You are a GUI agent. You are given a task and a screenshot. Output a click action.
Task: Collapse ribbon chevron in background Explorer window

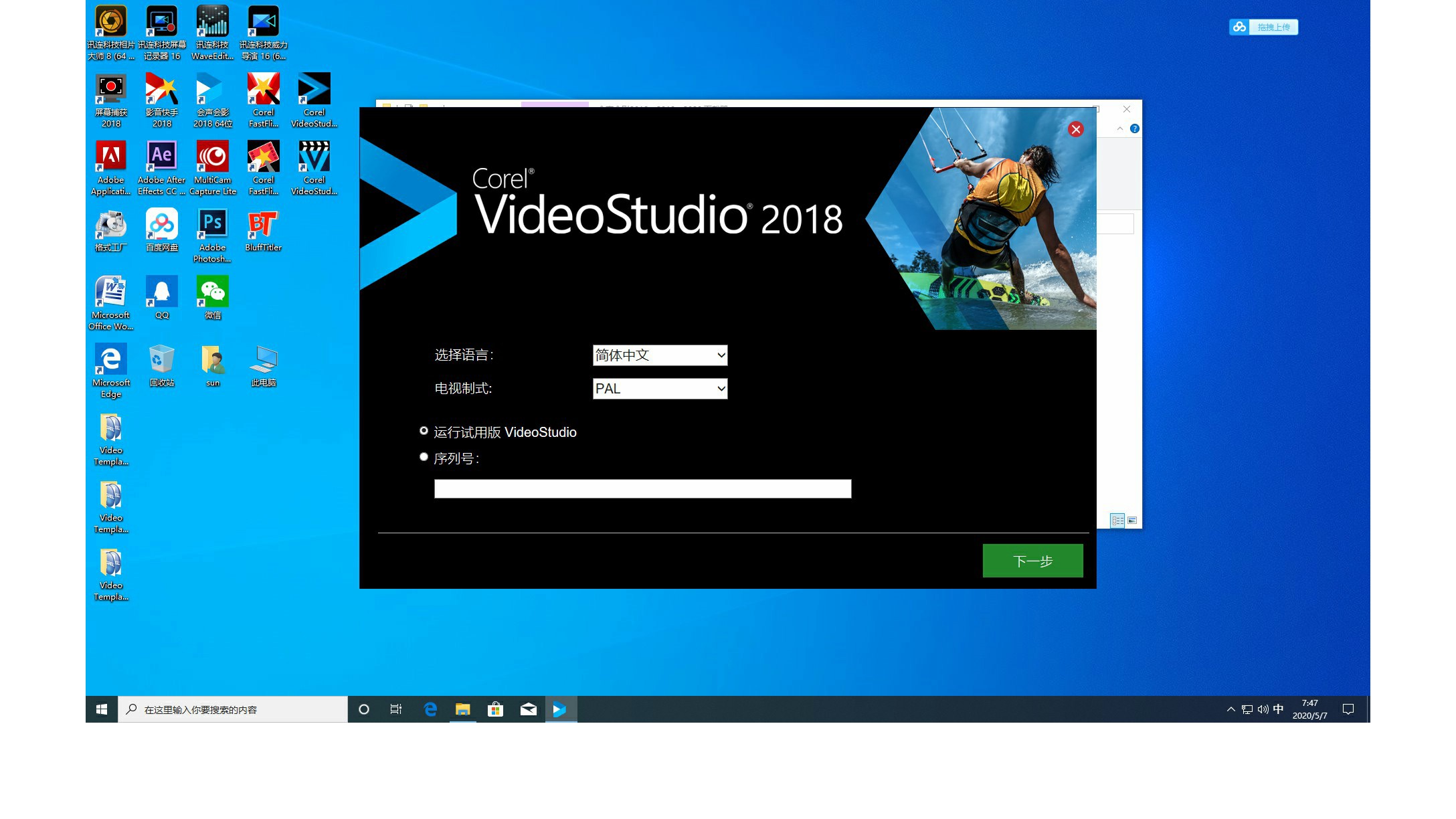point(1120,128)
